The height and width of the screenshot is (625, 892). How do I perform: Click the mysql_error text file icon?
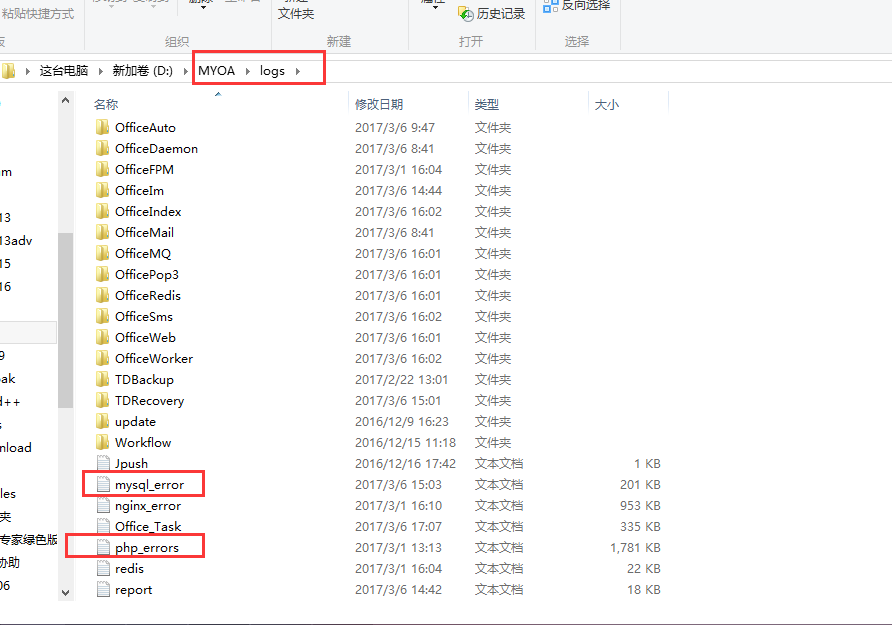point(102,485)
